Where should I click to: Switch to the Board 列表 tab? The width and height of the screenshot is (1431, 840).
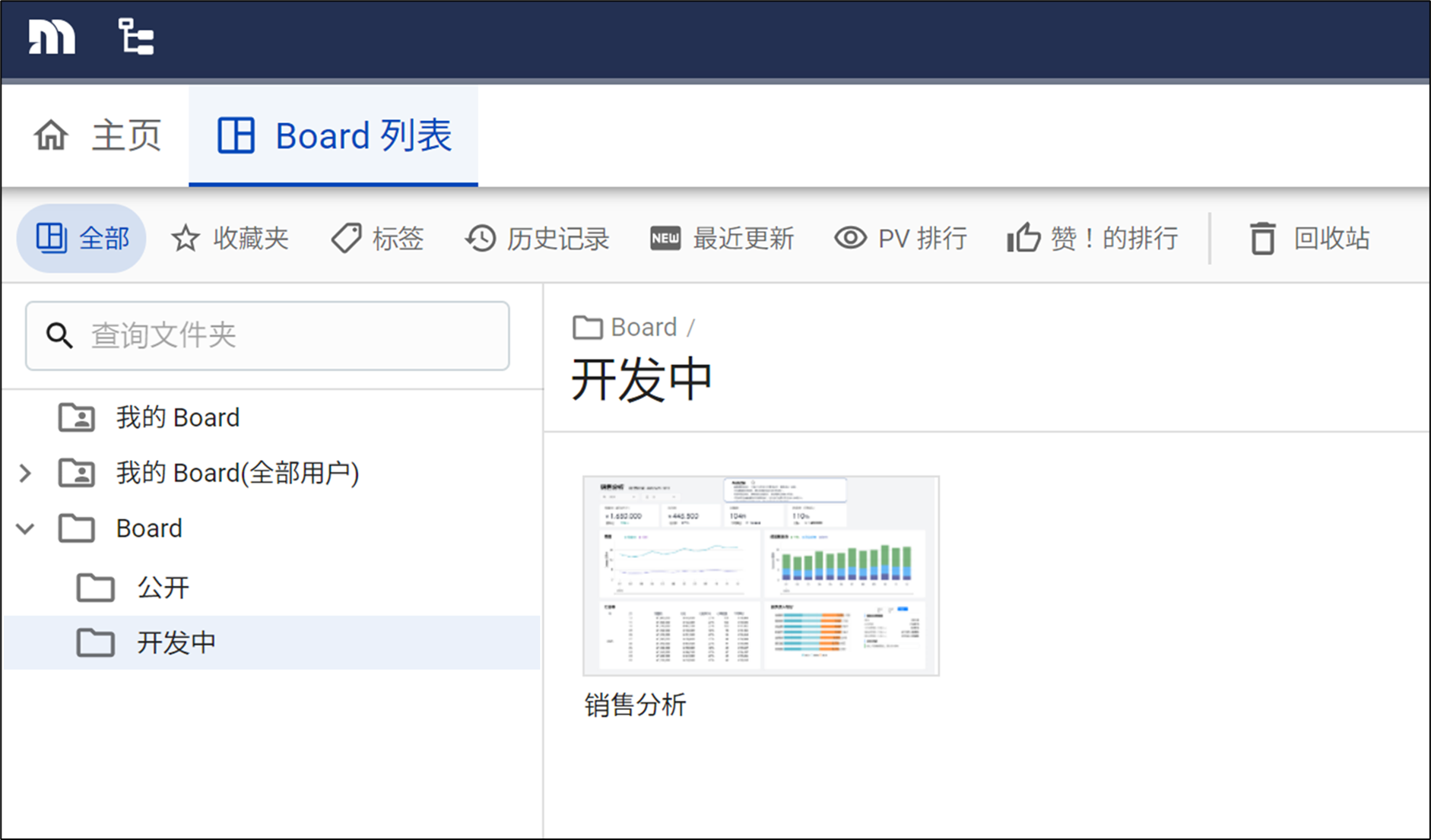(334, 136)
